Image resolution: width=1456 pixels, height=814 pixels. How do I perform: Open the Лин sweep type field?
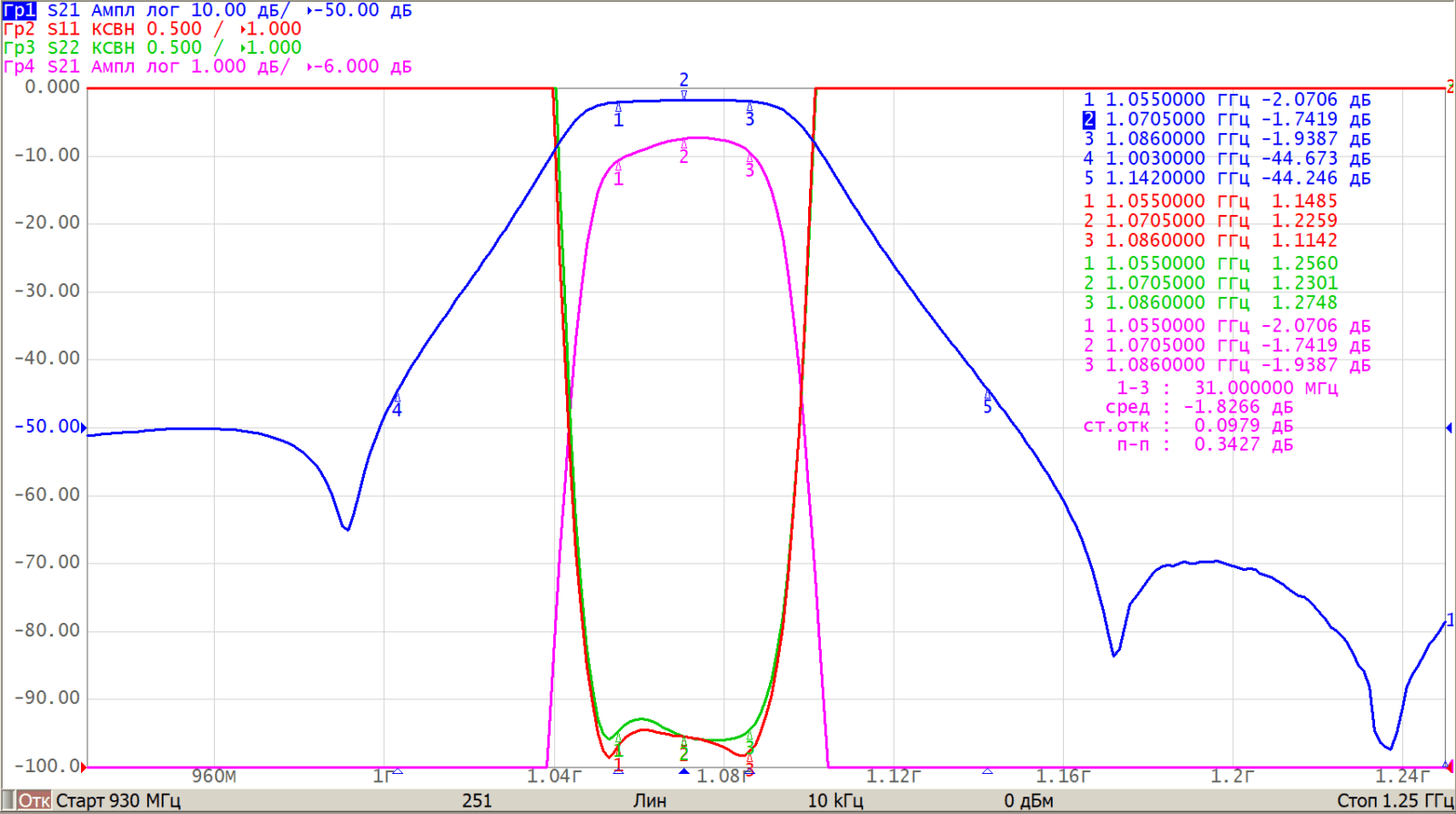pos(650,801)
